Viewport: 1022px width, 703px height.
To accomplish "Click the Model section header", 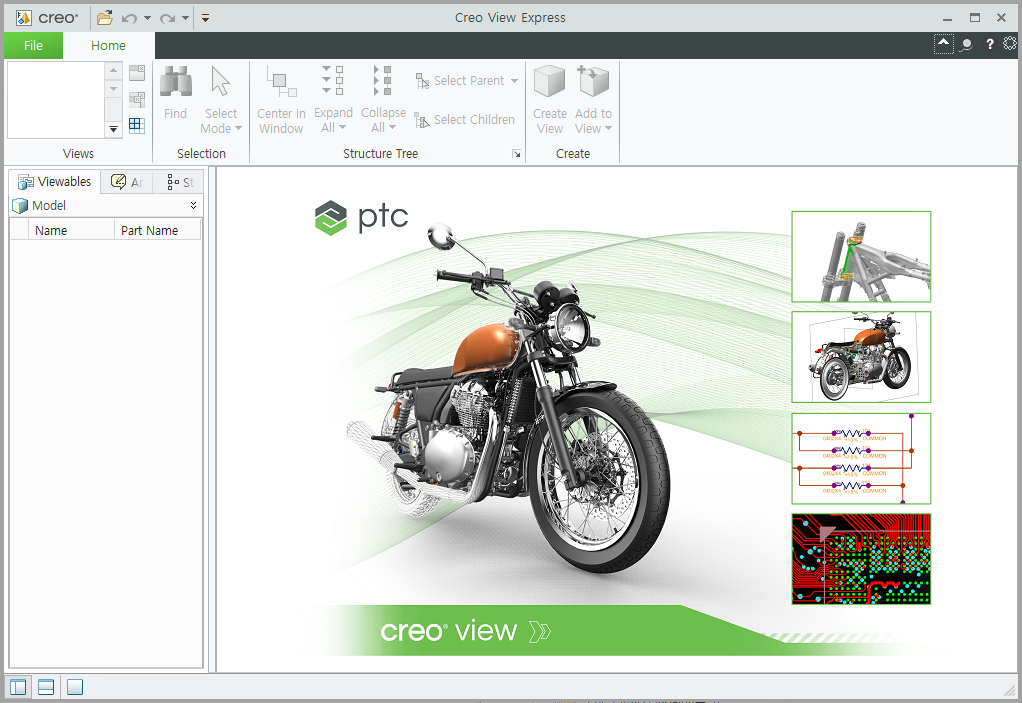I will 106,206.
